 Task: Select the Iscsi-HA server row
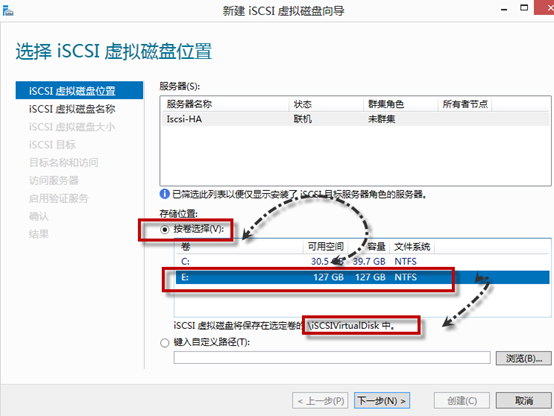[x=355, y=119]
